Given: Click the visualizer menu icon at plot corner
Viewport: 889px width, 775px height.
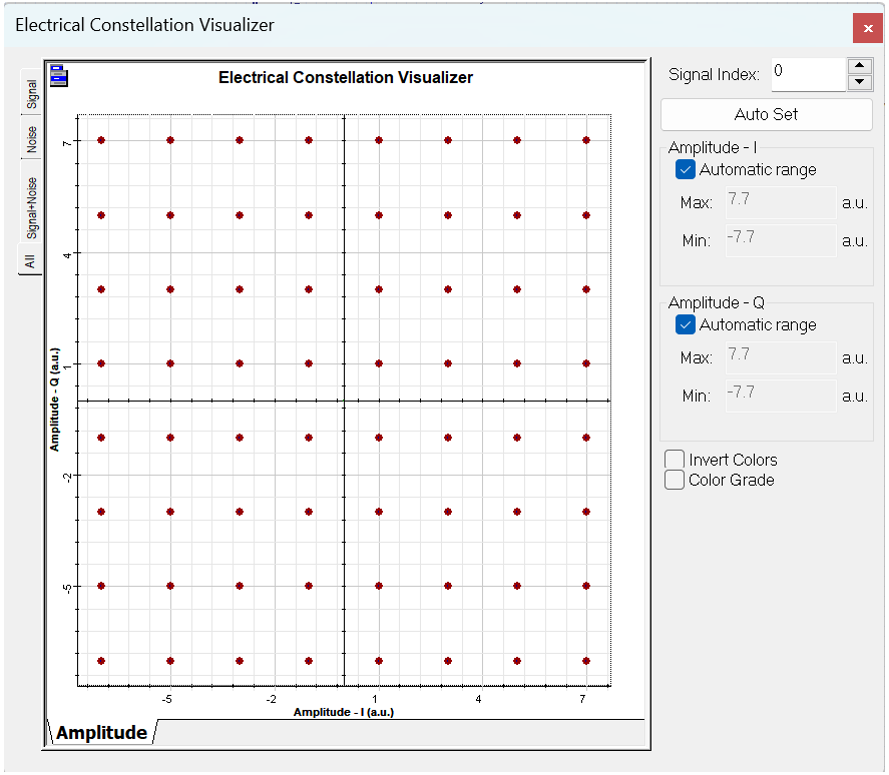Looking at the screenshot, I should pos(59,75).
